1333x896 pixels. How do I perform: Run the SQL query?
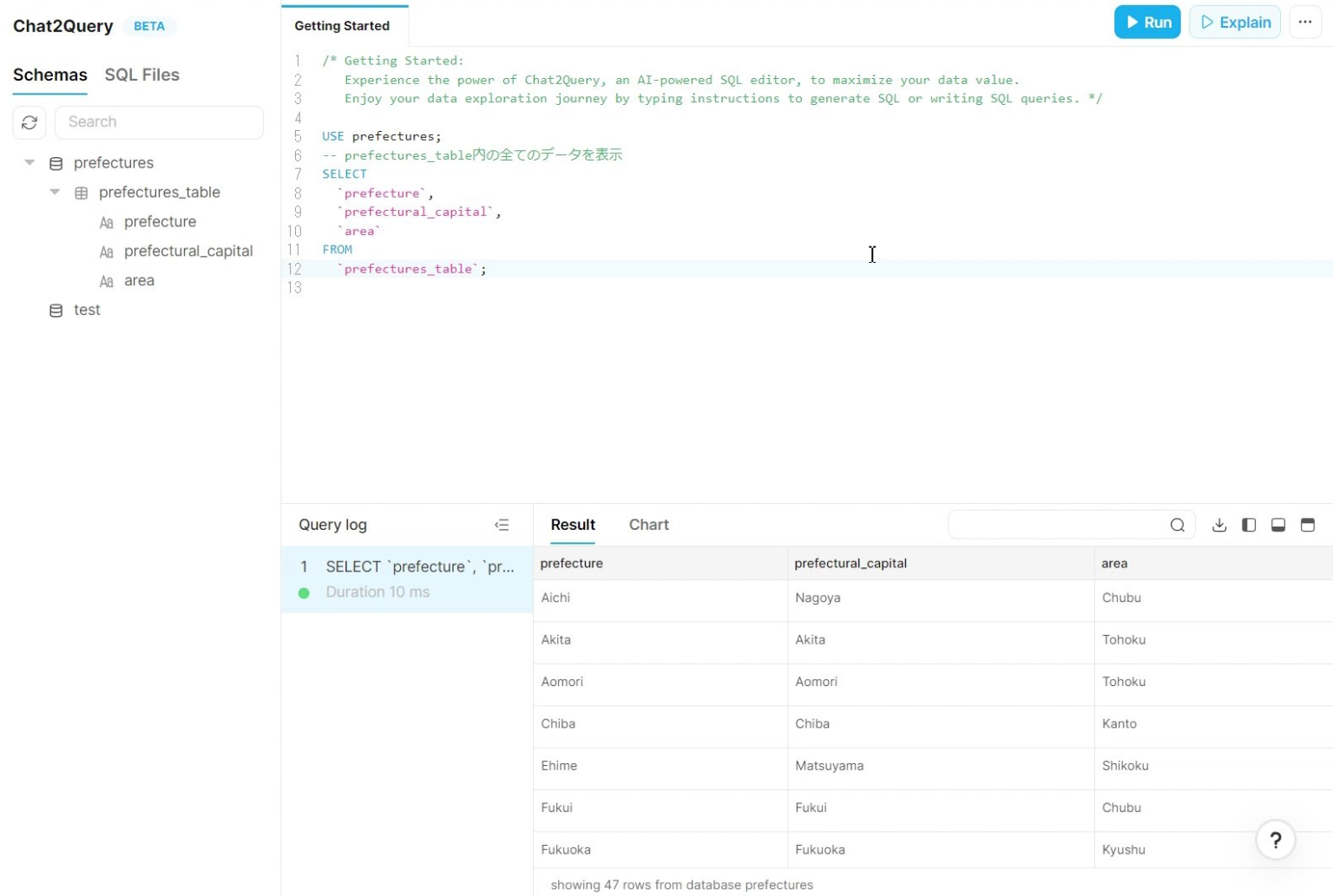point(1147,23)
